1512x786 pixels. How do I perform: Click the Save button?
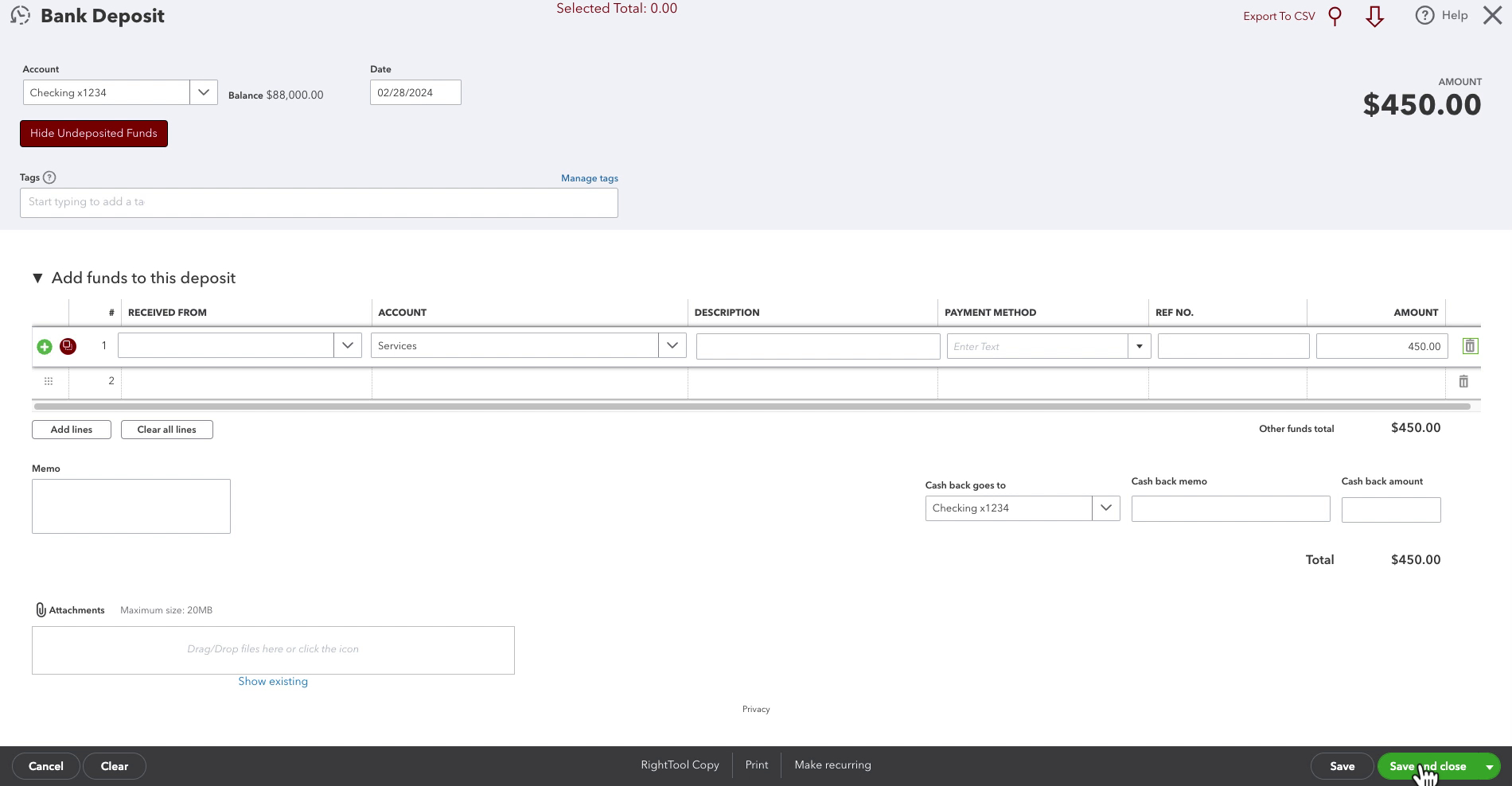[1342, 766]
